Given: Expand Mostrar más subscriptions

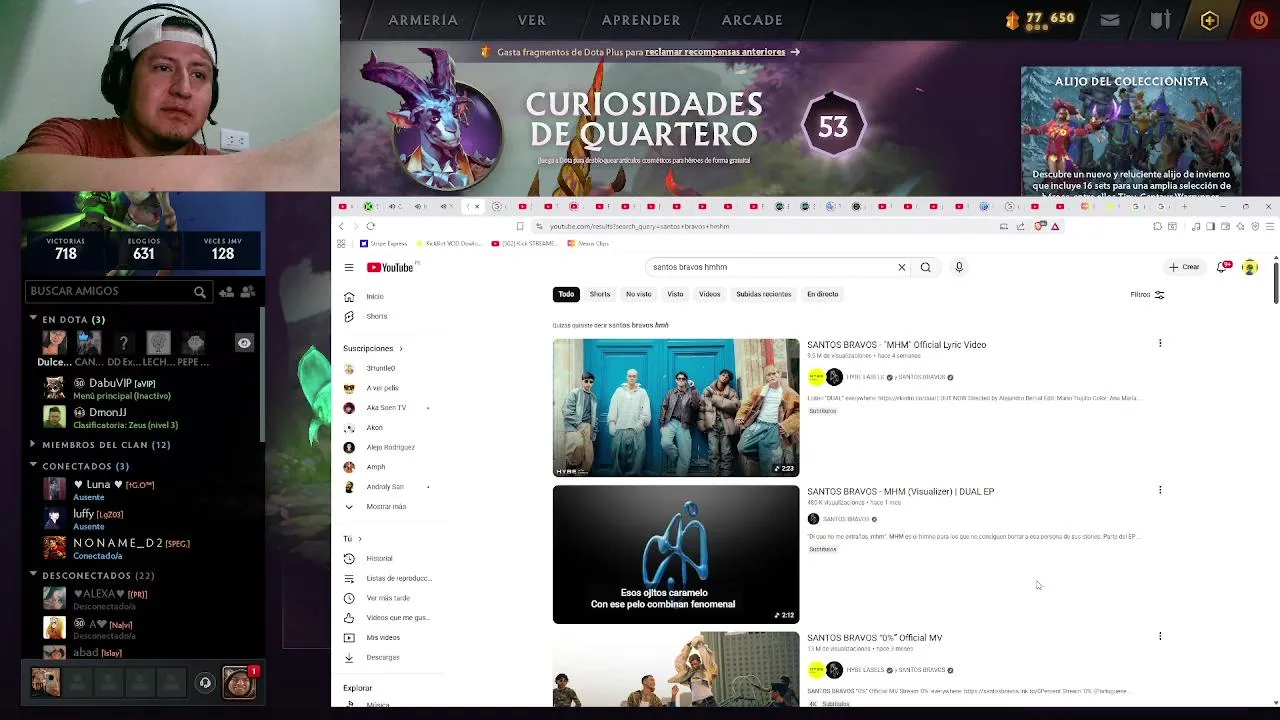Looking at the screenshot, I should coord(386,506).
